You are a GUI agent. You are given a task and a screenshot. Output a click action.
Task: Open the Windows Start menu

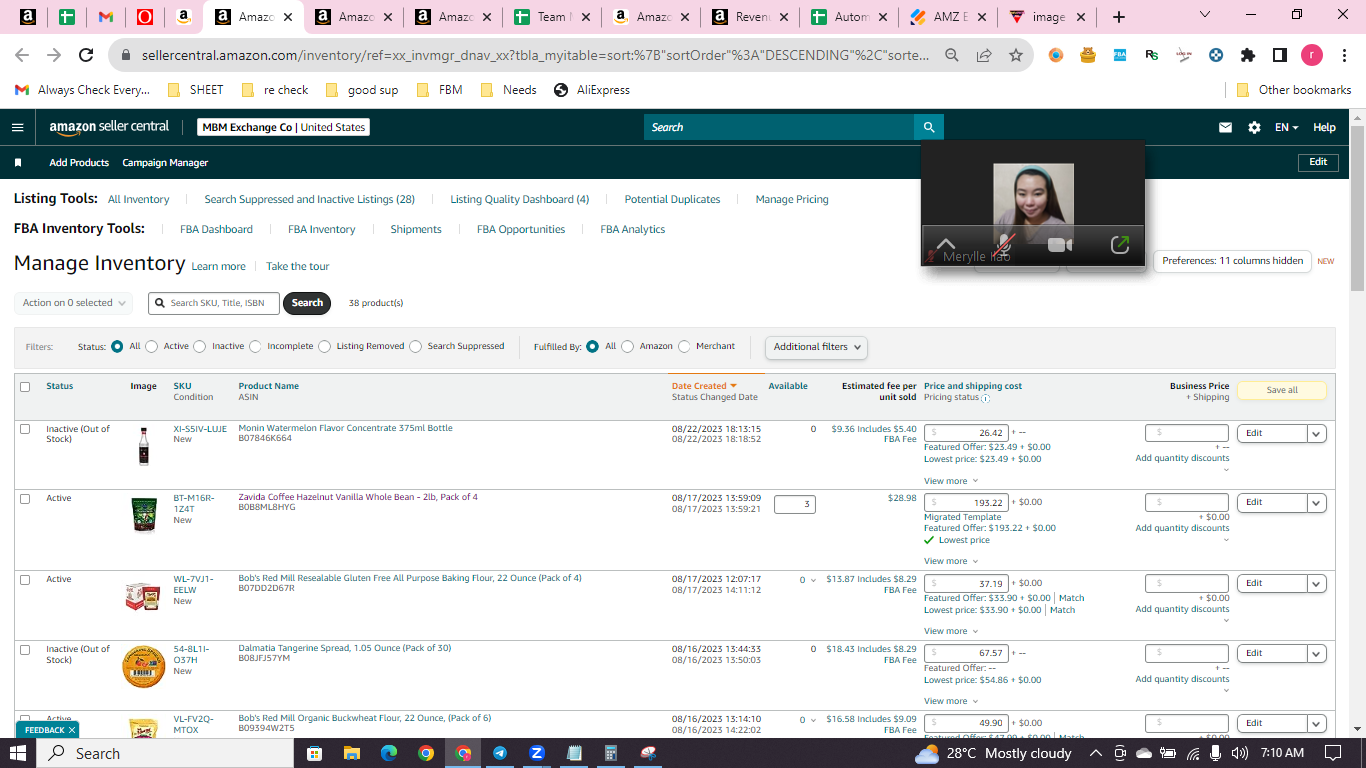[x=19, y=753]
